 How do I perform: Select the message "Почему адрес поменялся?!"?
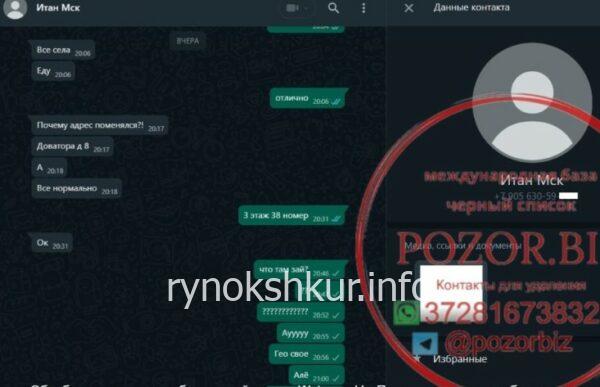tap(99, 126)
